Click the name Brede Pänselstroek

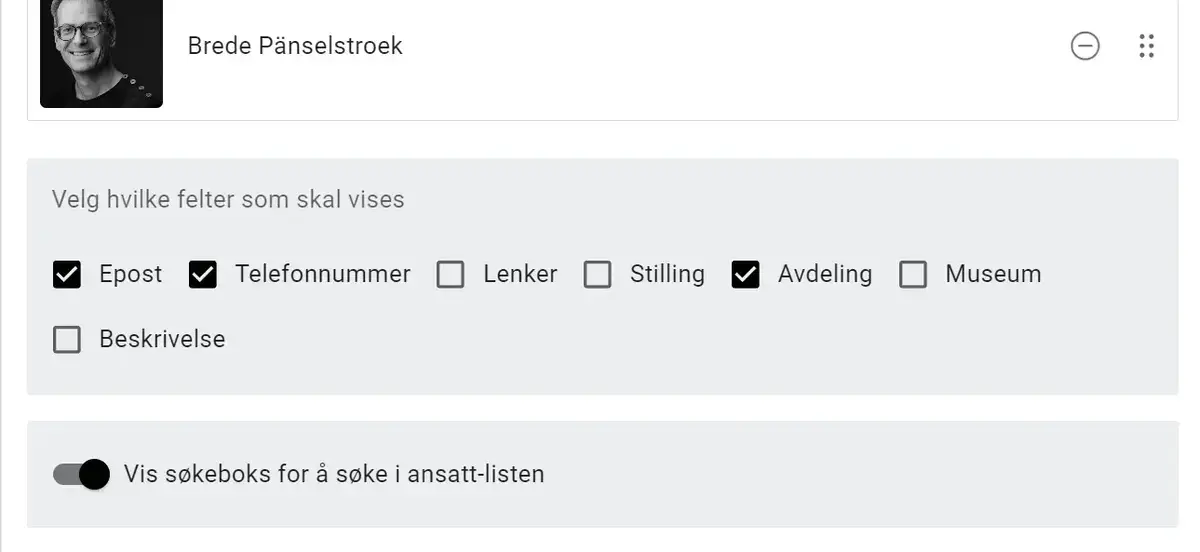[295, 46]
